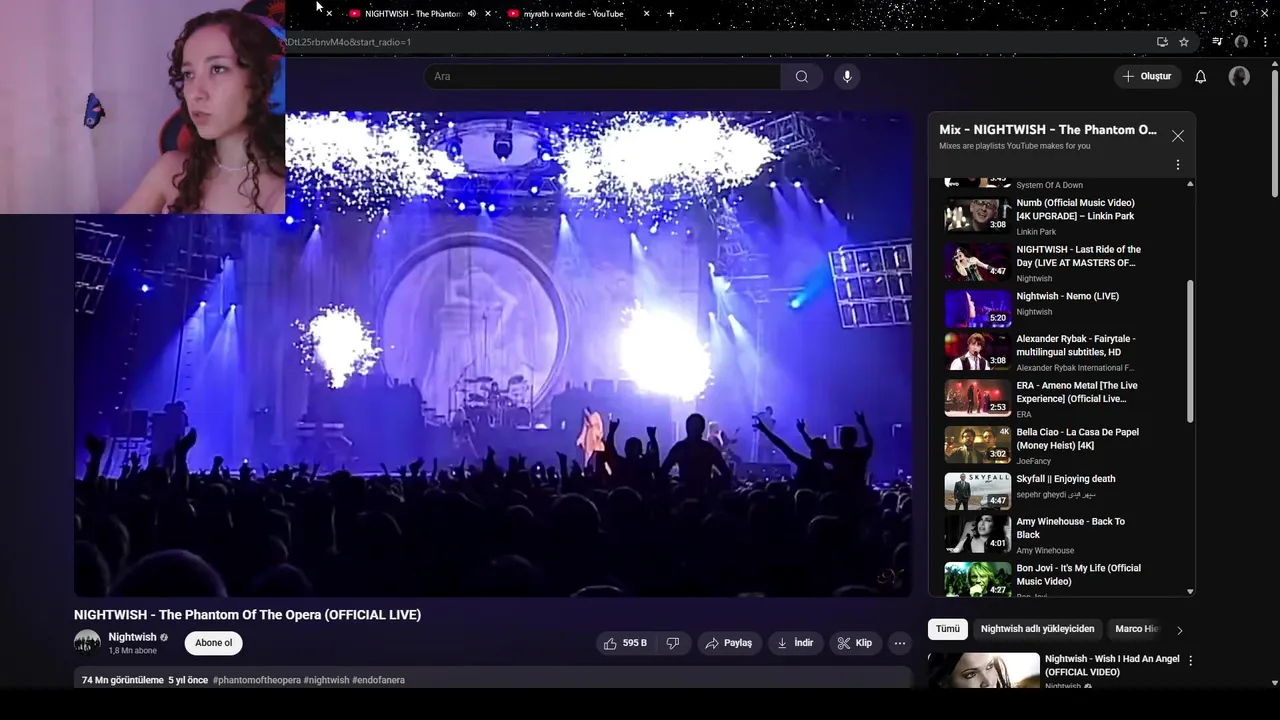Click the playlist scrollbar up arrow
This screenshot has width=1280, height=720.
[x=1190, y=184]
